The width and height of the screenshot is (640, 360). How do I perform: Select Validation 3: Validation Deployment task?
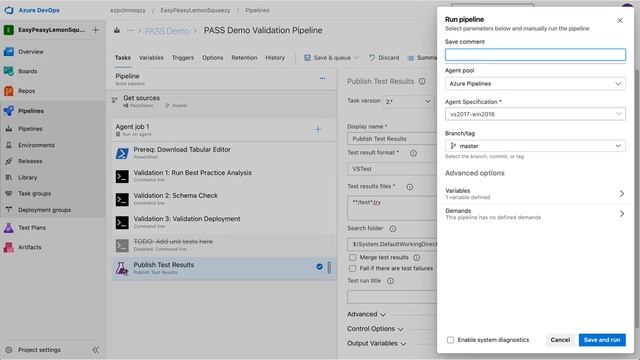tap(224, 222)
